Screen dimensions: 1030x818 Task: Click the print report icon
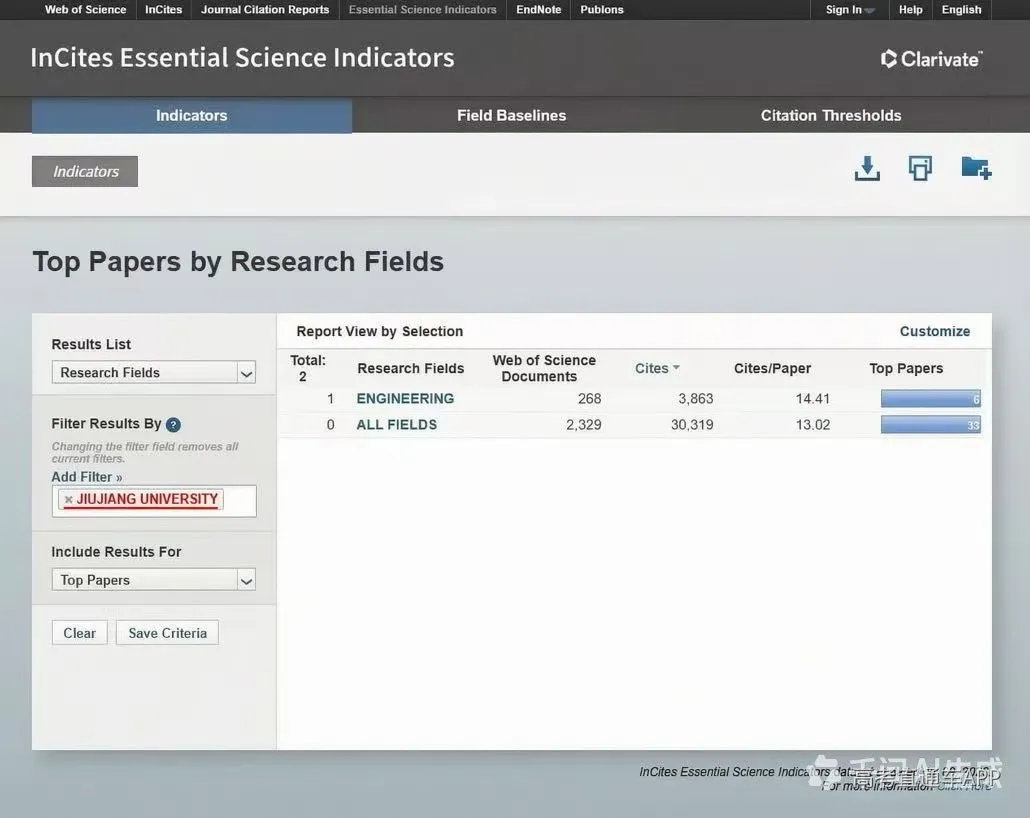coord(920,168)
